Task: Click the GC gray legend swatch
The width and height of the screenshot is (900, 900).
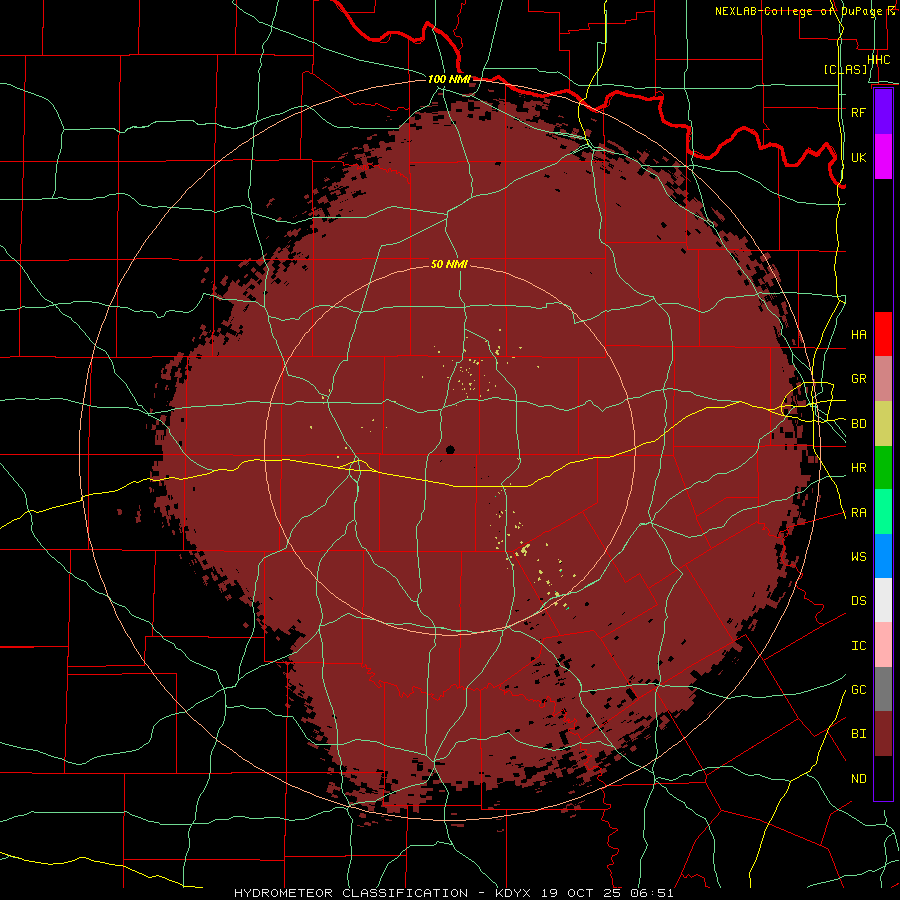Action: click(883, 689)
